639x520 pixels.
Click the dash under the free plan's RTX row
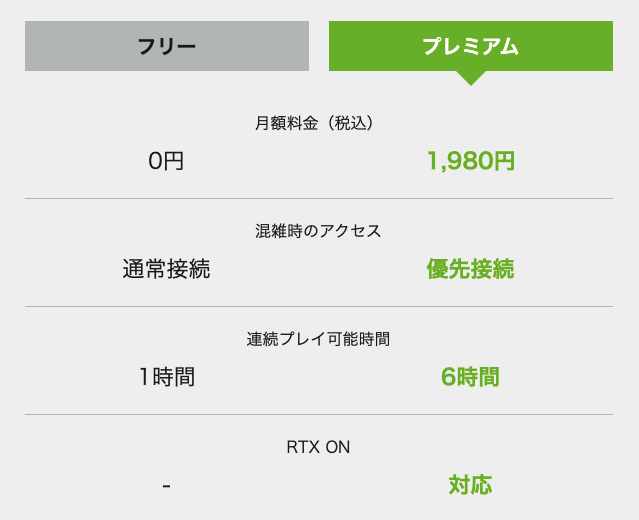(x=166, y=486)
